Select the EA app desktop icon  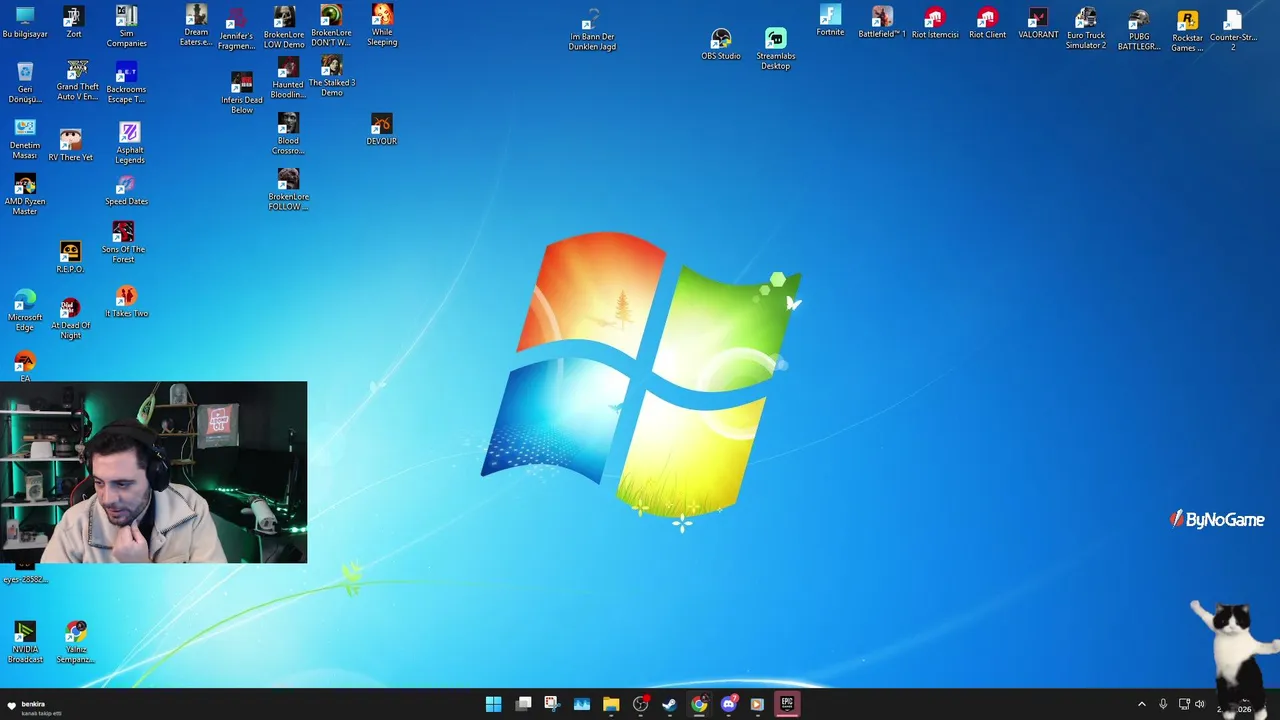pyautogui.click(x=25, y=366)
